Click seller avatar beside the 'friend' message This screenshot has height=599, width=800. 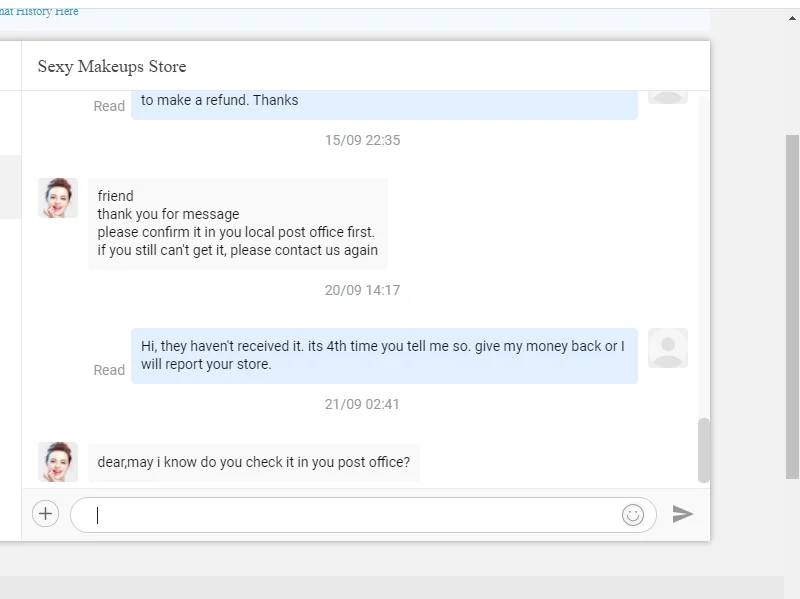coord(58,198)
